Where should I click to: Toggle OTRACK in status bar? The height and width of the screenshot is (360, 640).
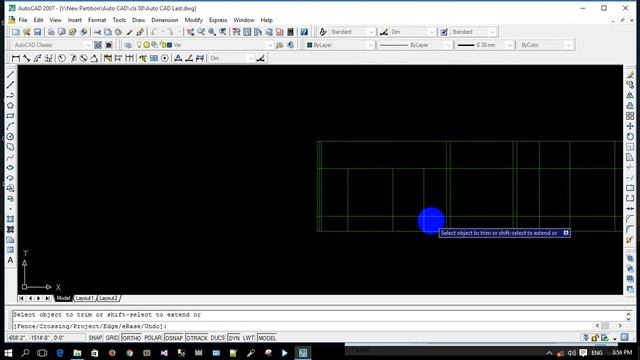point(197,338)
